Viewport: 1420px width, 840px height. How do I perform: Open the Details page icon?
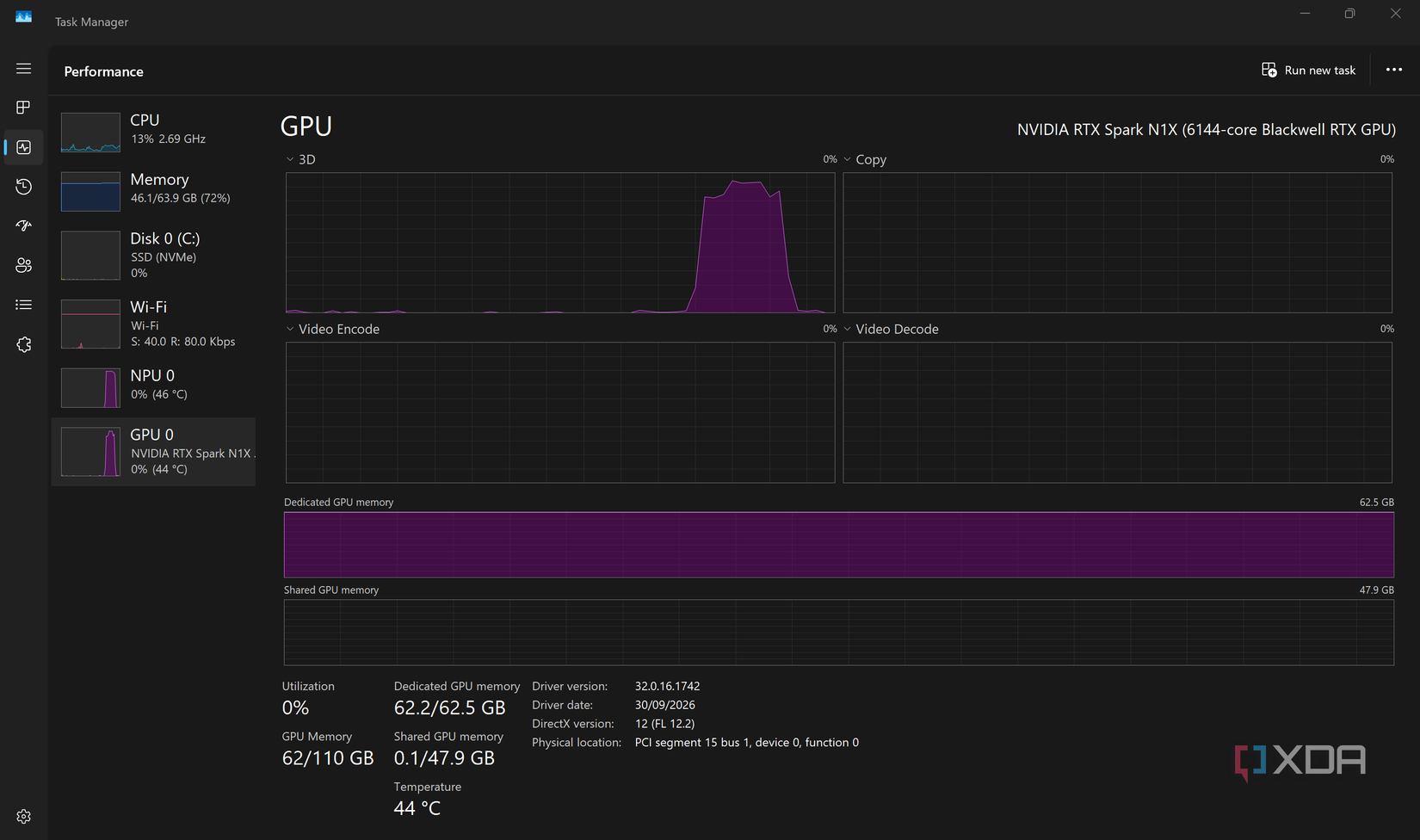(x=24, y=305)
